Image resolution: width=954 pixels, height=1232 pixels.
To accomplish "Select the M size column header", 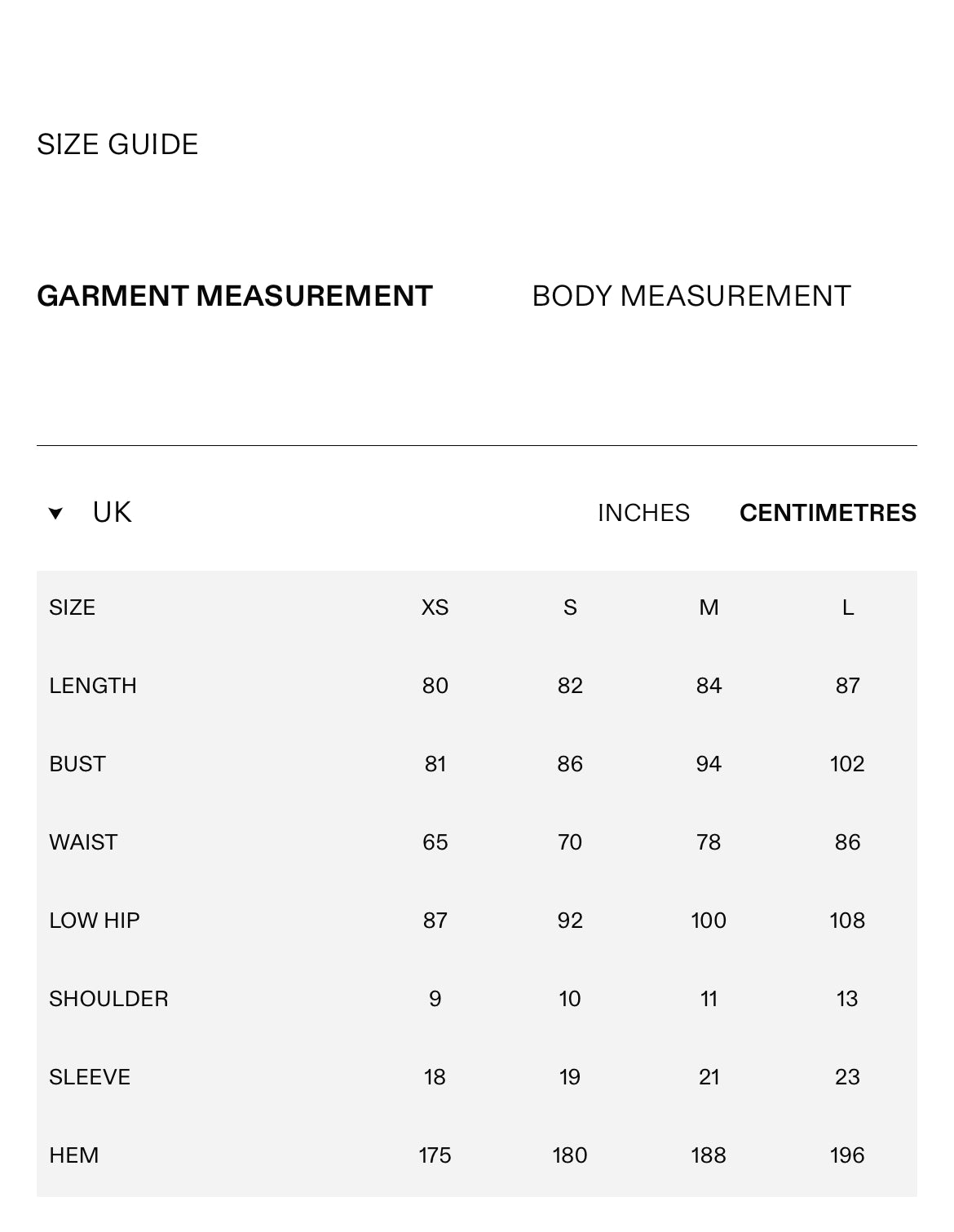I will pyautogui.click(x=709, y=607).
